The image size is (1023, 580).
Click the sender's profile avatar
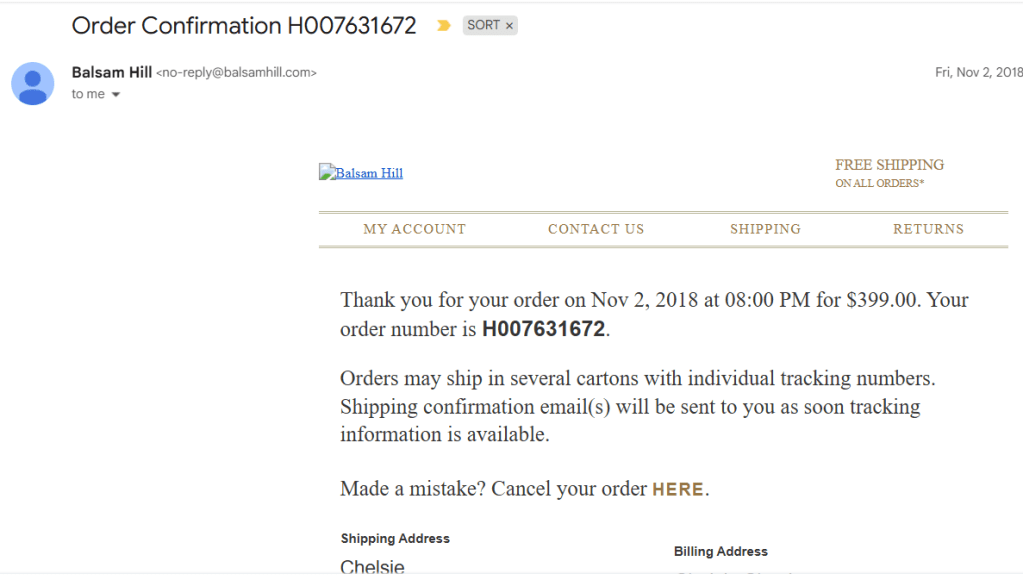click(x=33, y=83)
